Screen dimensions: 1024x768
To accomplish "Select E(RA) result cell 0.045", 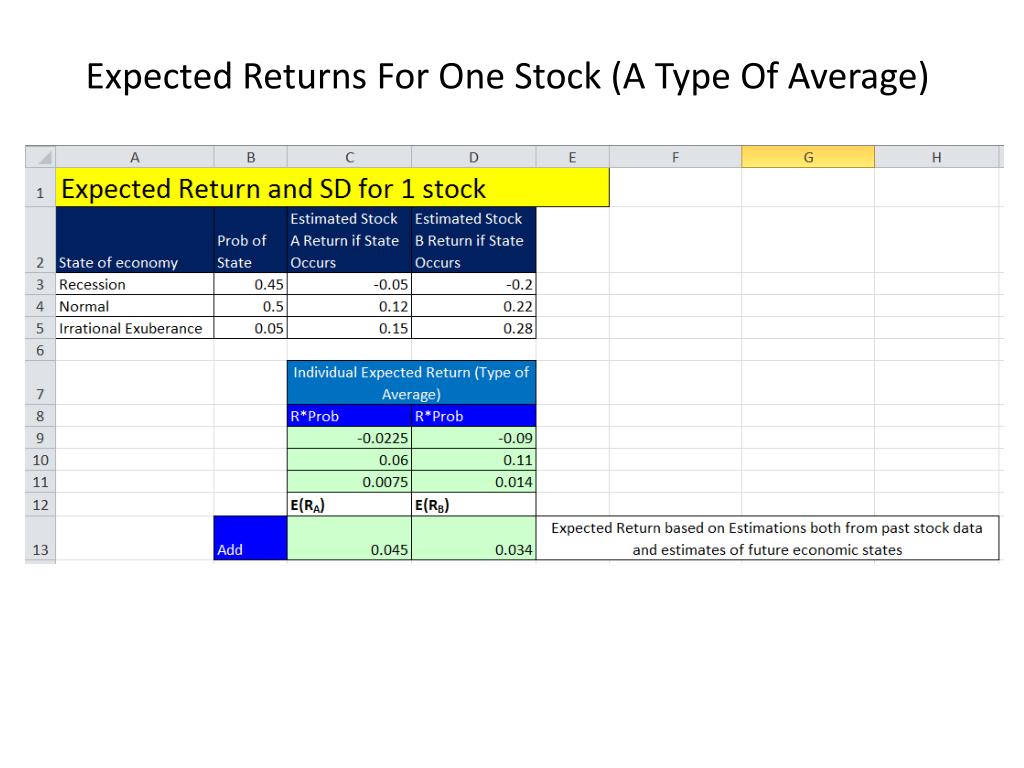I will [349, 538].
